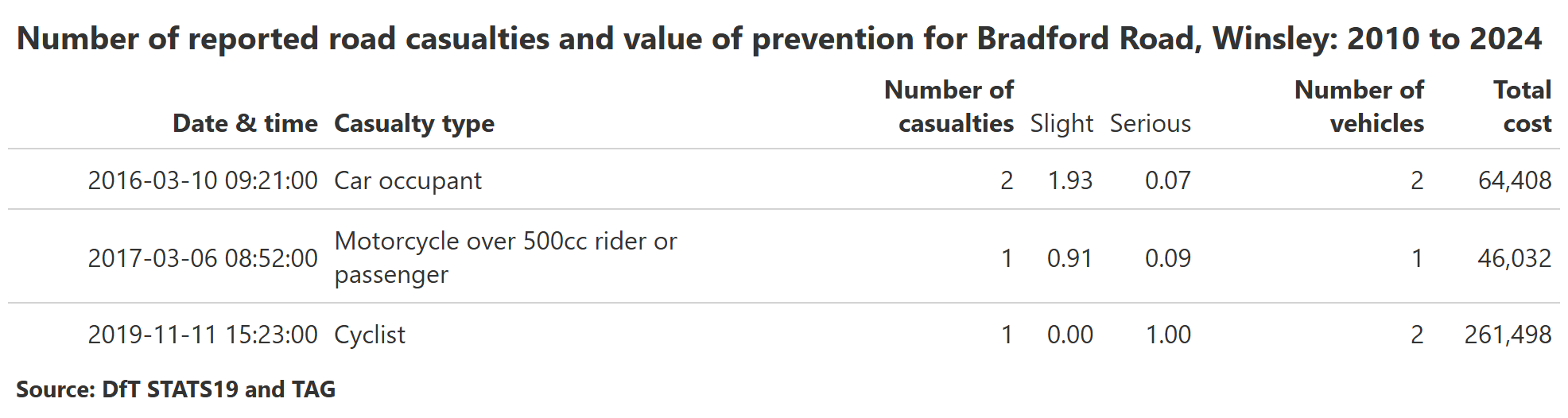Click the "Source: DfT STATS19 and TAG" footnote

point(176,389)
